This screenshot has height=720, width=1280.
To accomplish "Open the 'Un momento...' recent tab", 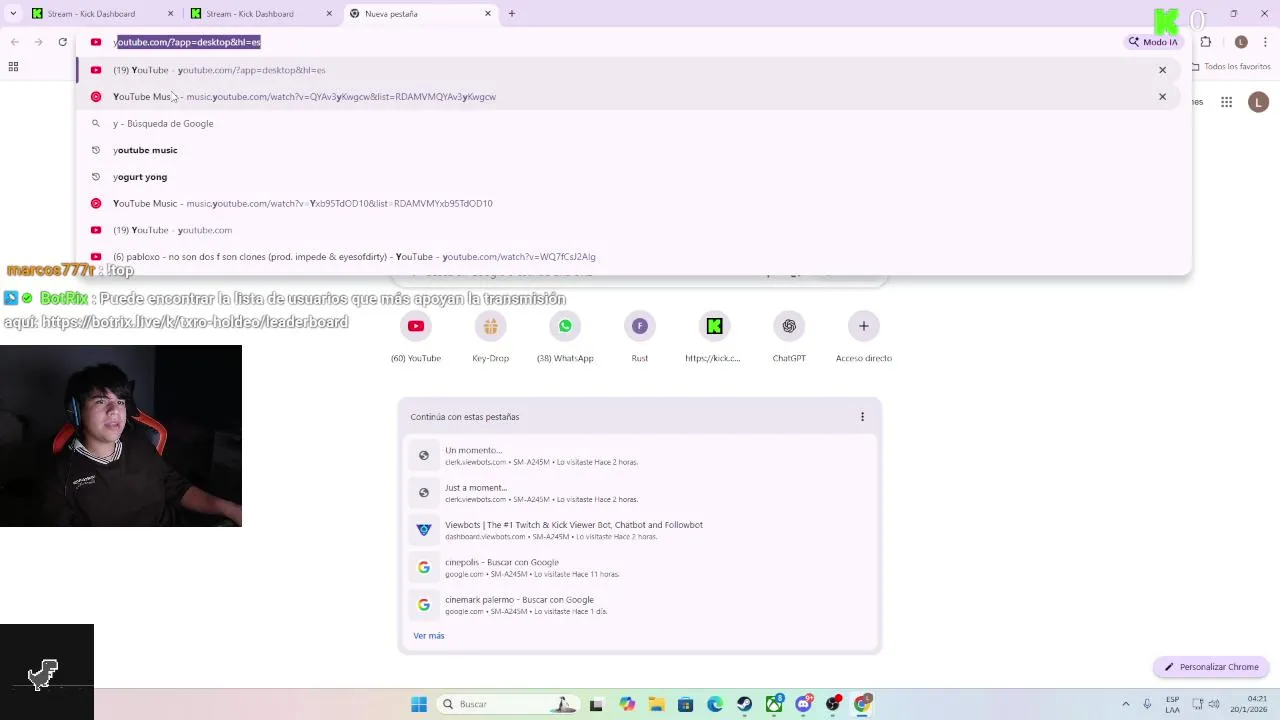I will click(640, 456).
